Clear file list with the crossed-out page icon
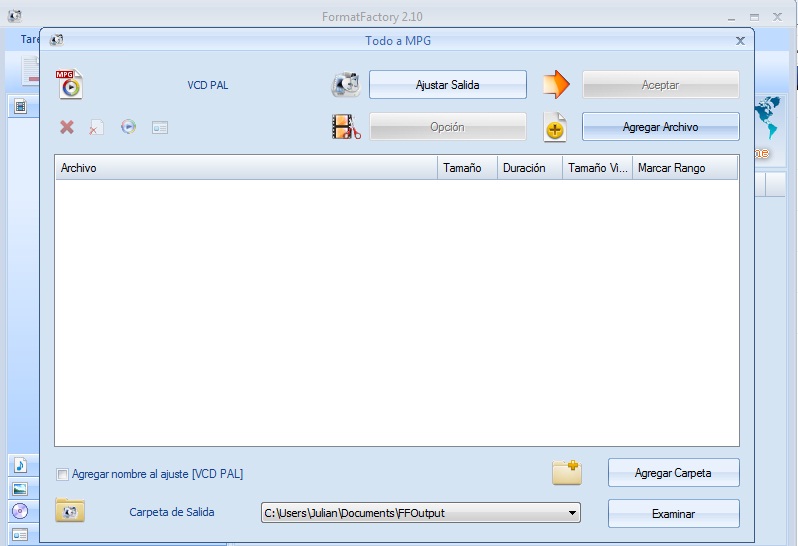The image size is (798, 546). pos(96,127)
